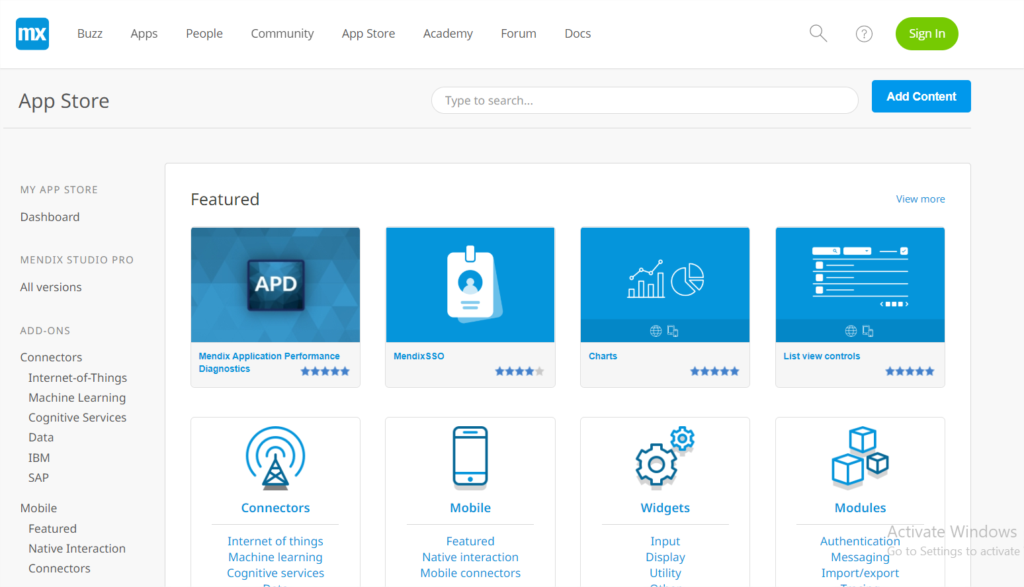The width and height of the screenshot is (1024, 587).
Task: Click the View more link
Action: tap(920, 199)
